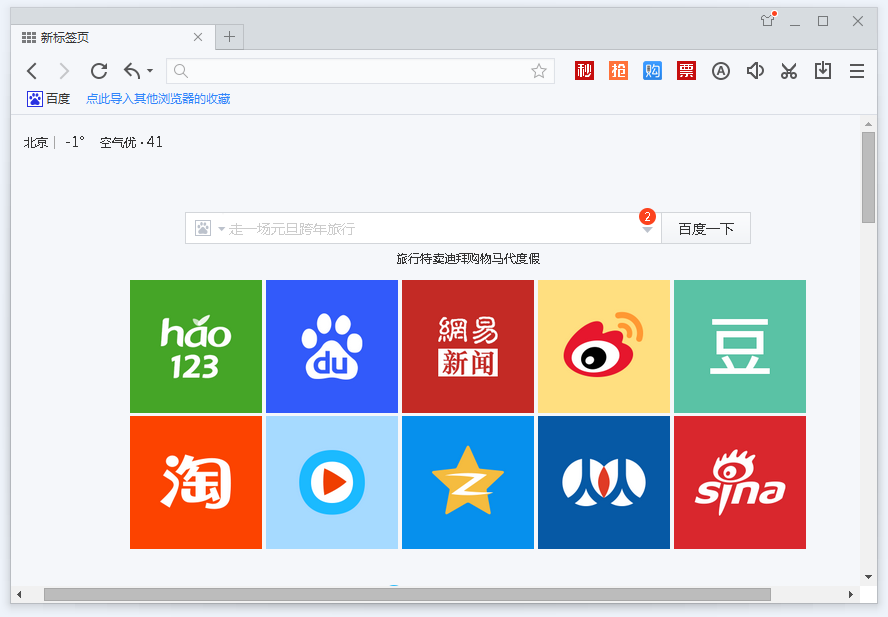
Task: Click the undo closed tab arrow
Action: pos(132,71)
